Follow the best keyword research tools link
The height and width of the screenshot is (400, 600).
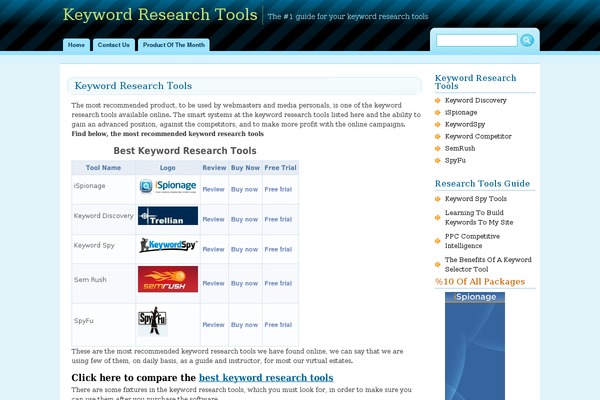tap(266, 378)
